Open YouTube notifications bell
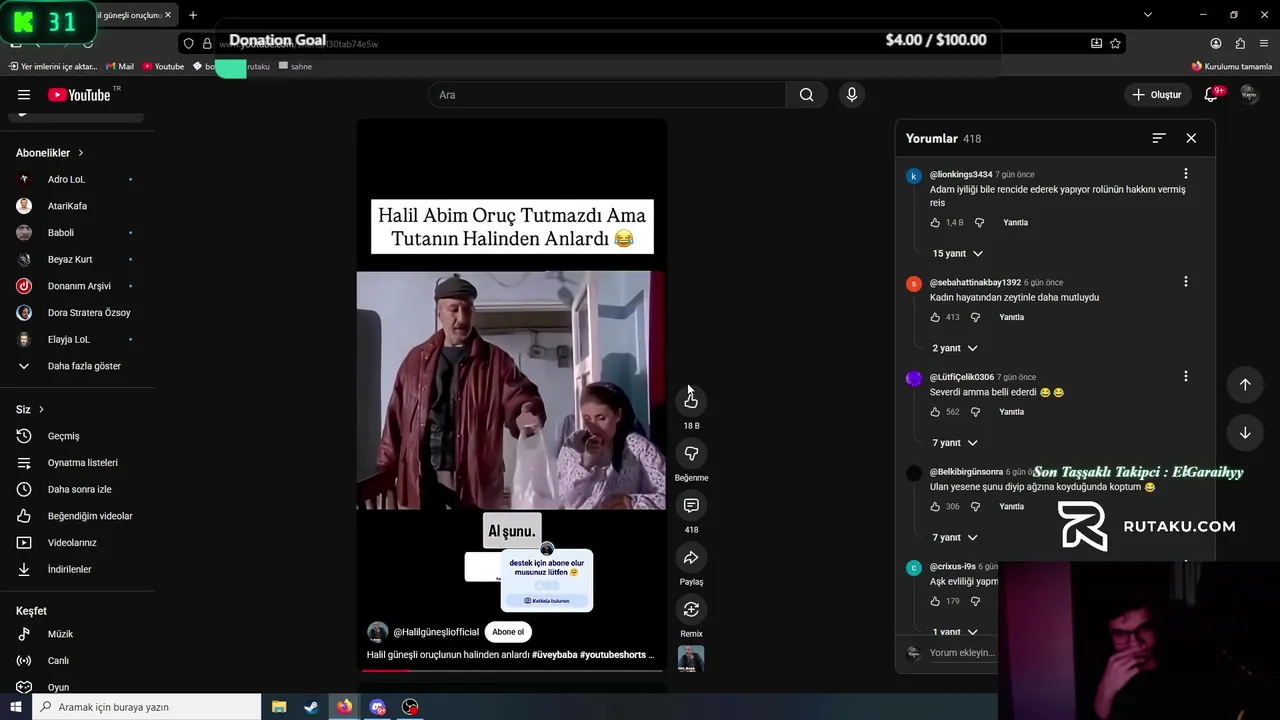 [x=1211, y=95]
